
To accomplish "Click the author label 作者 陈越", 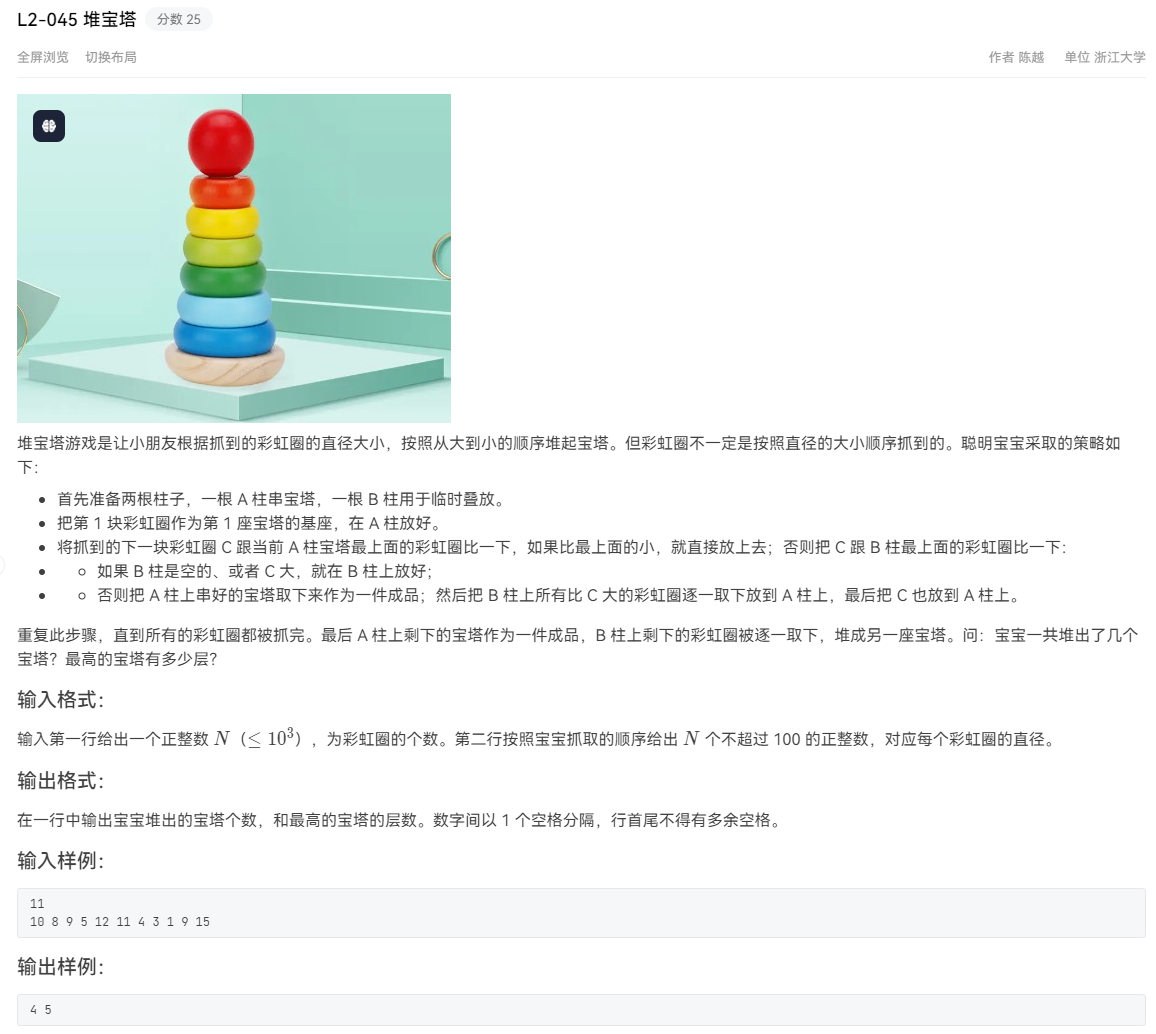I will click(x=1016, y=57).
